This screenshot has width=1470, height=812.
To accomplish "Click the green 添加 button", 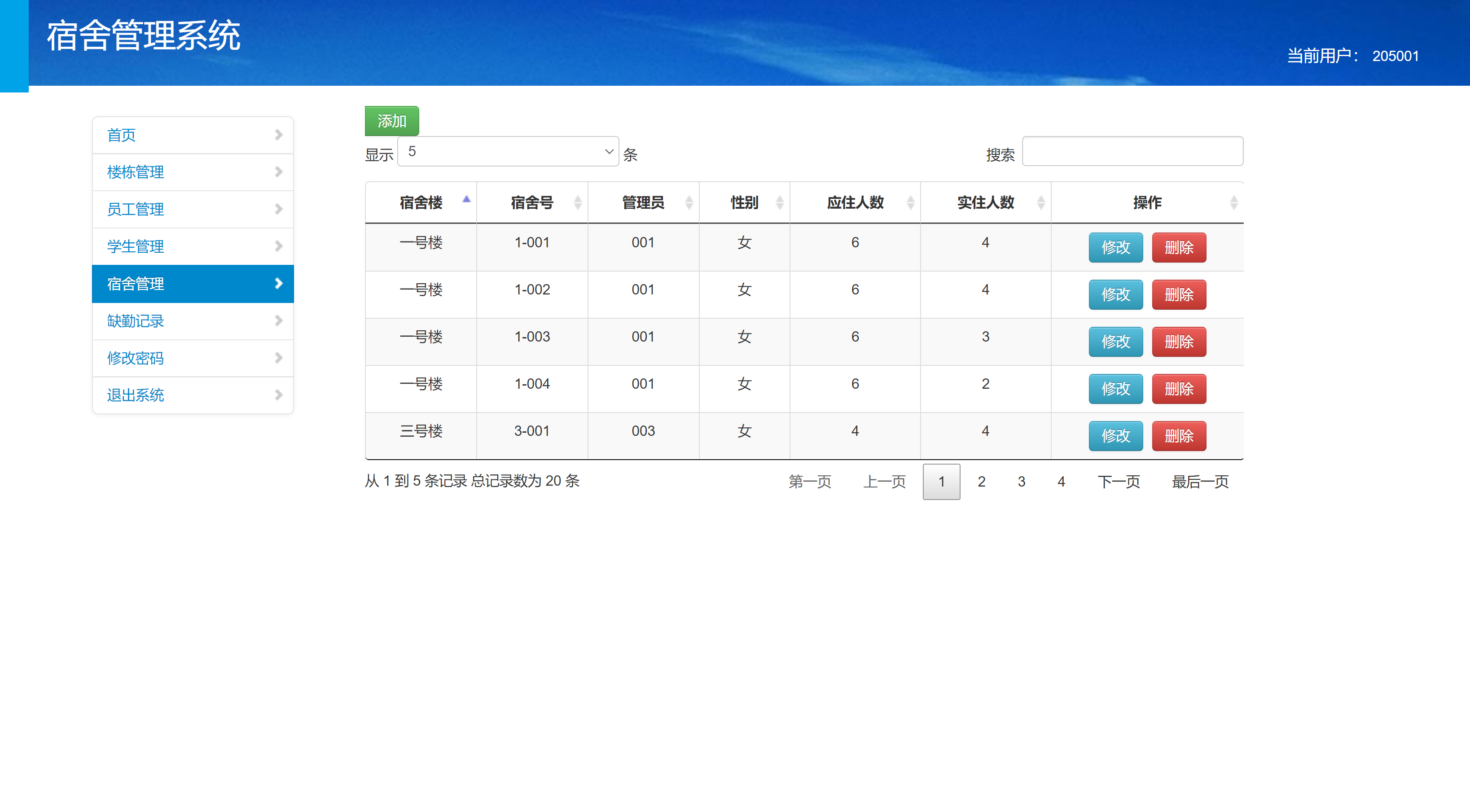I will 391,120.
